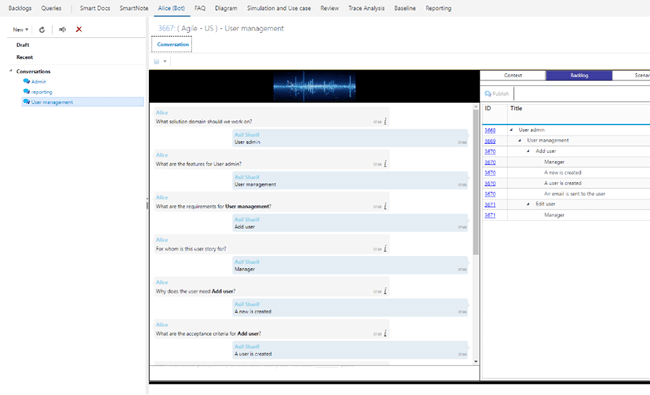Open the Queries menu tab

pyautogui.click(x=51, y=8)
